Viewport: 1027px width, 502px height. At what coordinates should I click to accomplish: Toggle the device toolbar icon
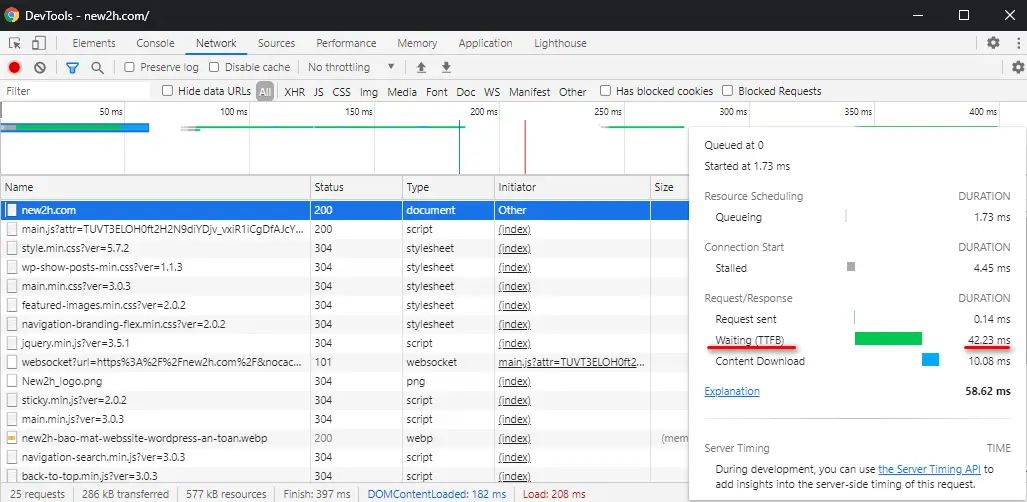click(39, 43)
